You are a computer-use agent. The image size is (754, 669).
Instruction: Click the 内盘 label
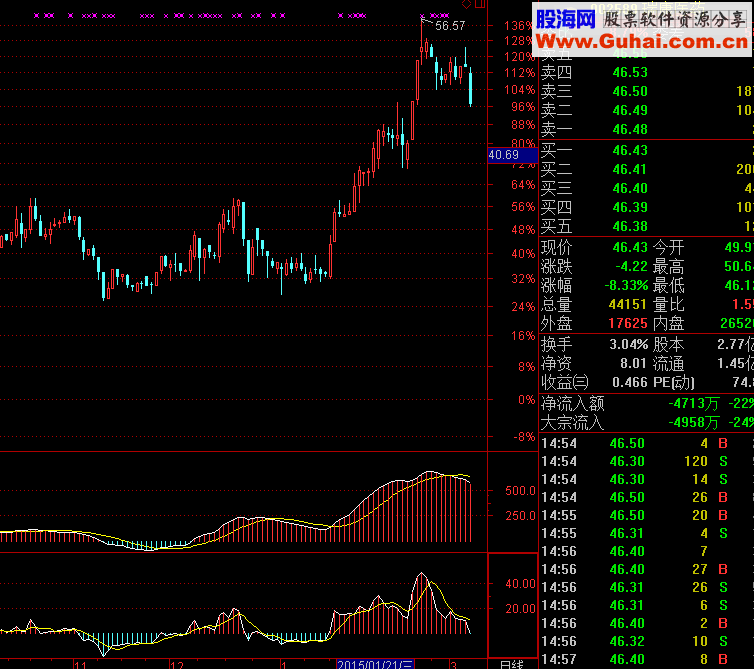tap(668, 323)
